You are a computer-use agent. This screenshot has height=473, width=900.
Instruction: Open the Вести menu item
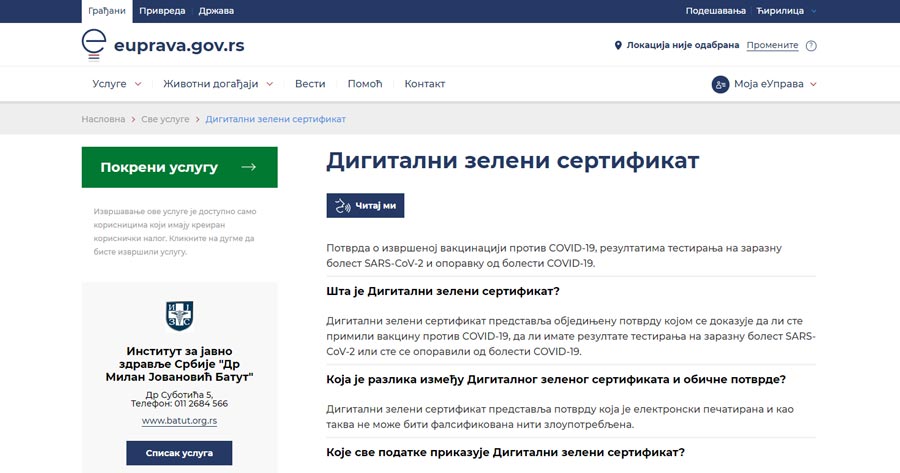(310, 84)
